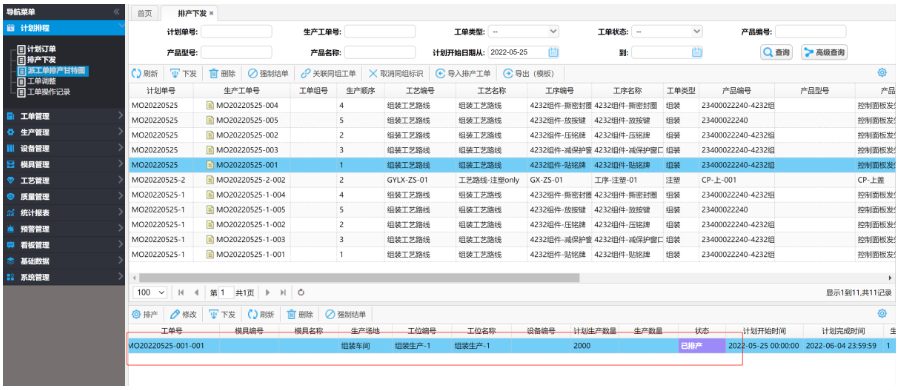This screenshot has width=900, height=390.
Task: Open the page size 100 dropdown
Action: point(150,292)
